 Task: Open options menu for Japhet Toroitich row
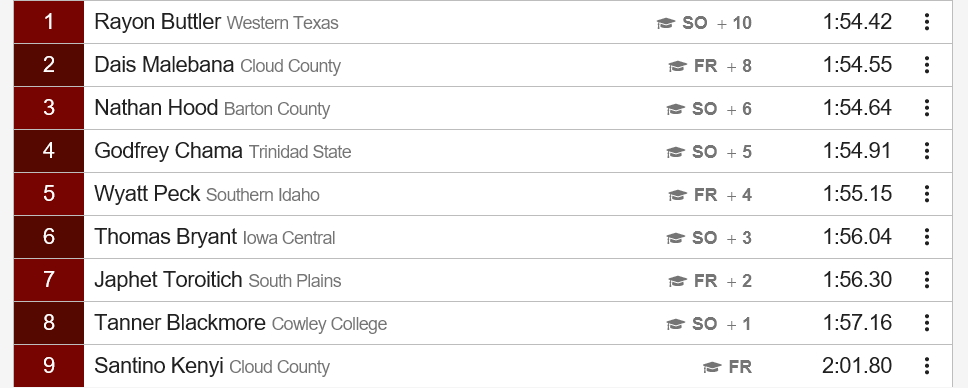pos(927,280)
